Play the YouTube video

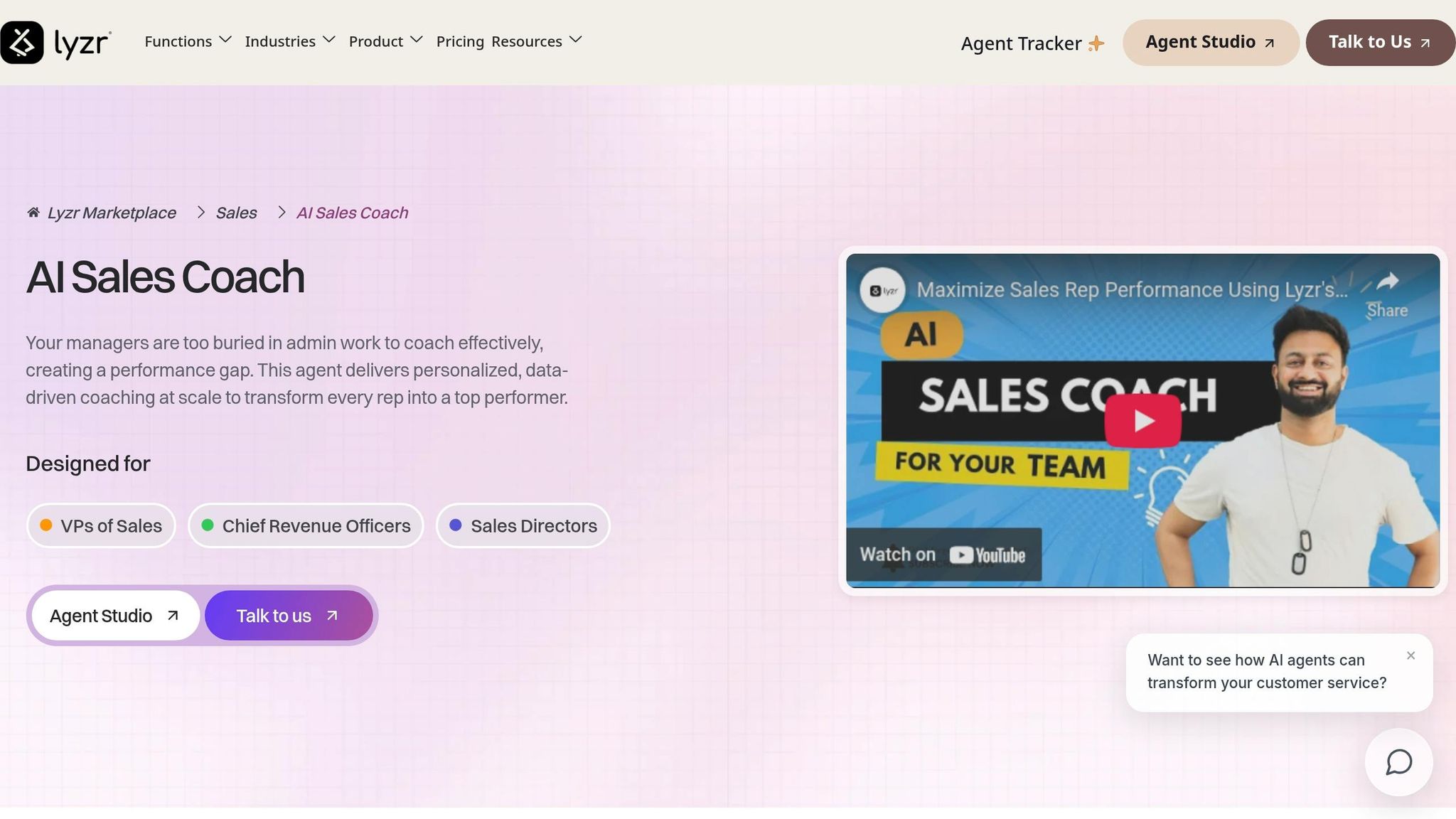point(1142,420)
